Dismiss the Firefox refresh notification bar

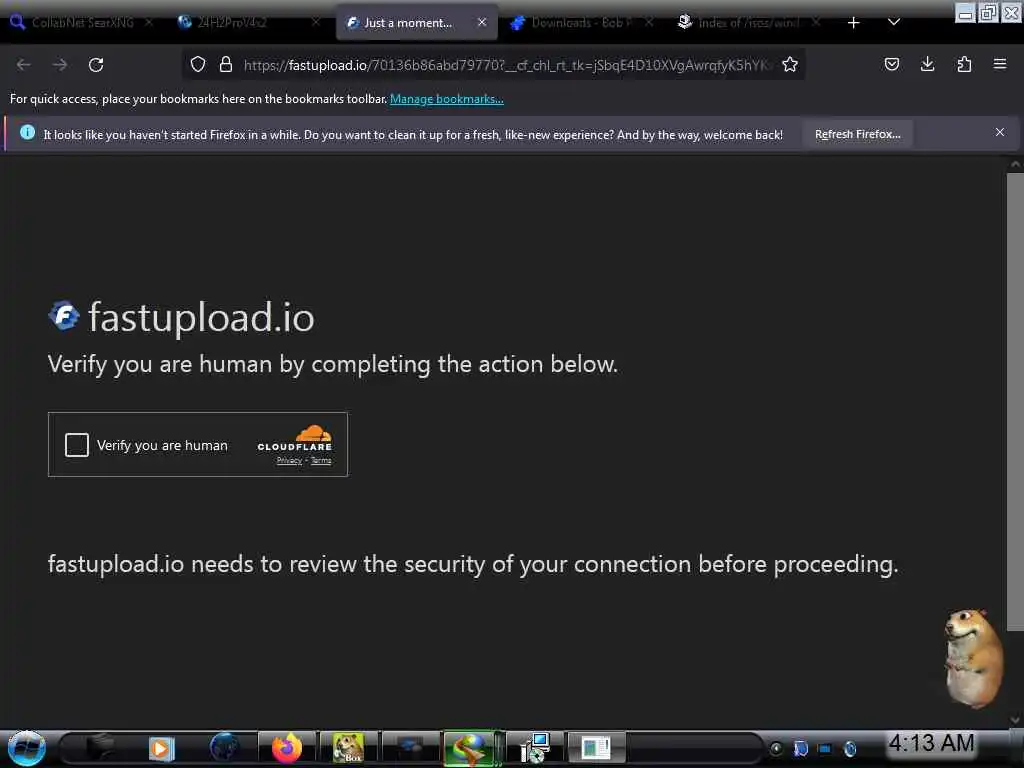(999, 132)
